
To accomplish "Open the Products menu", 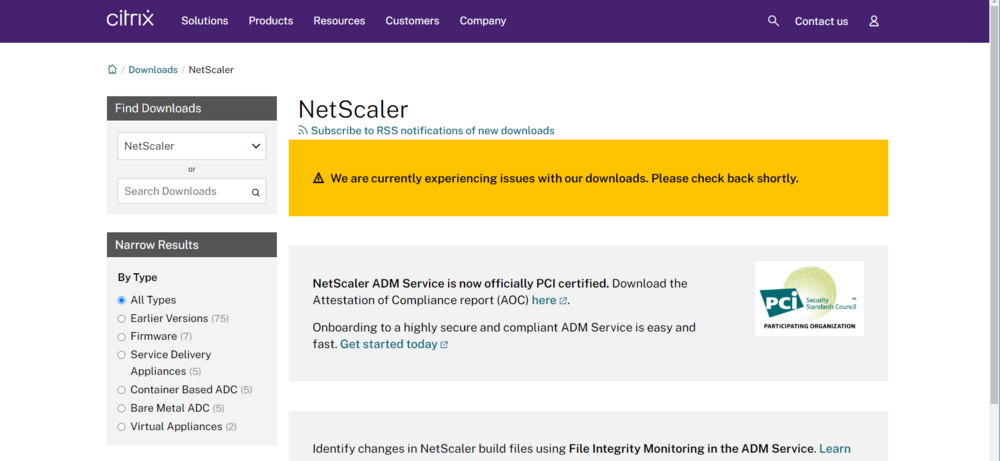I will (x=271, y=21).
